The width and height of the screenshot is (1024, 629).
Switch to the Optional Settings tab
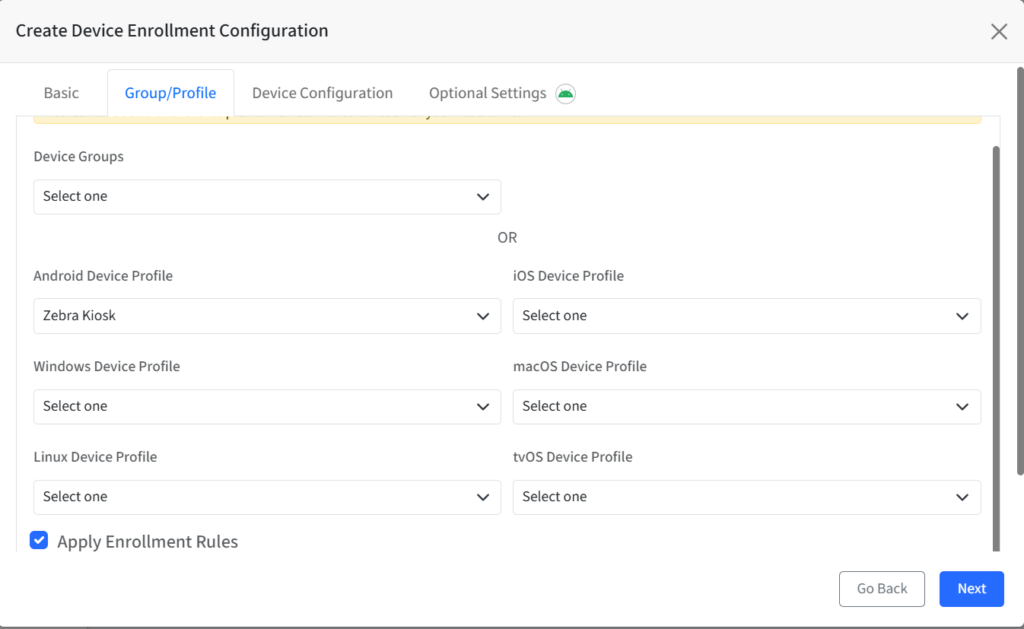(489, 92)
